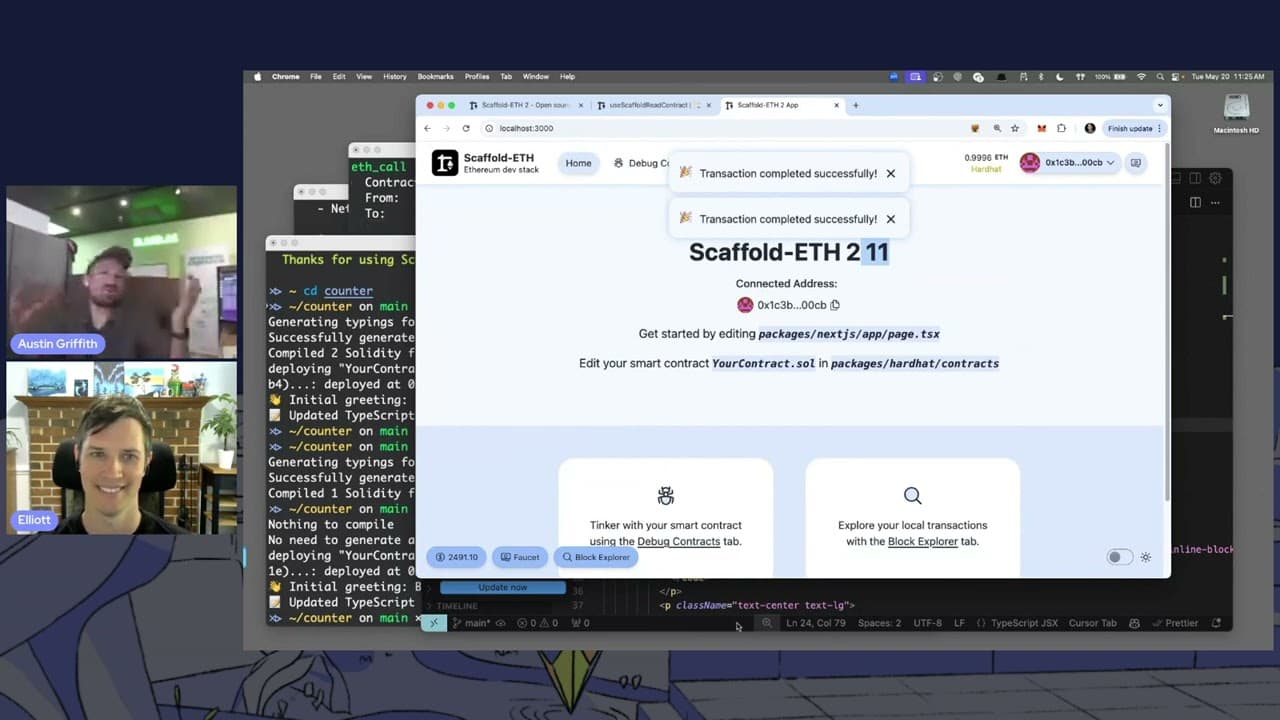Dismiss the first transaction success toast

[x=891, y=173]
